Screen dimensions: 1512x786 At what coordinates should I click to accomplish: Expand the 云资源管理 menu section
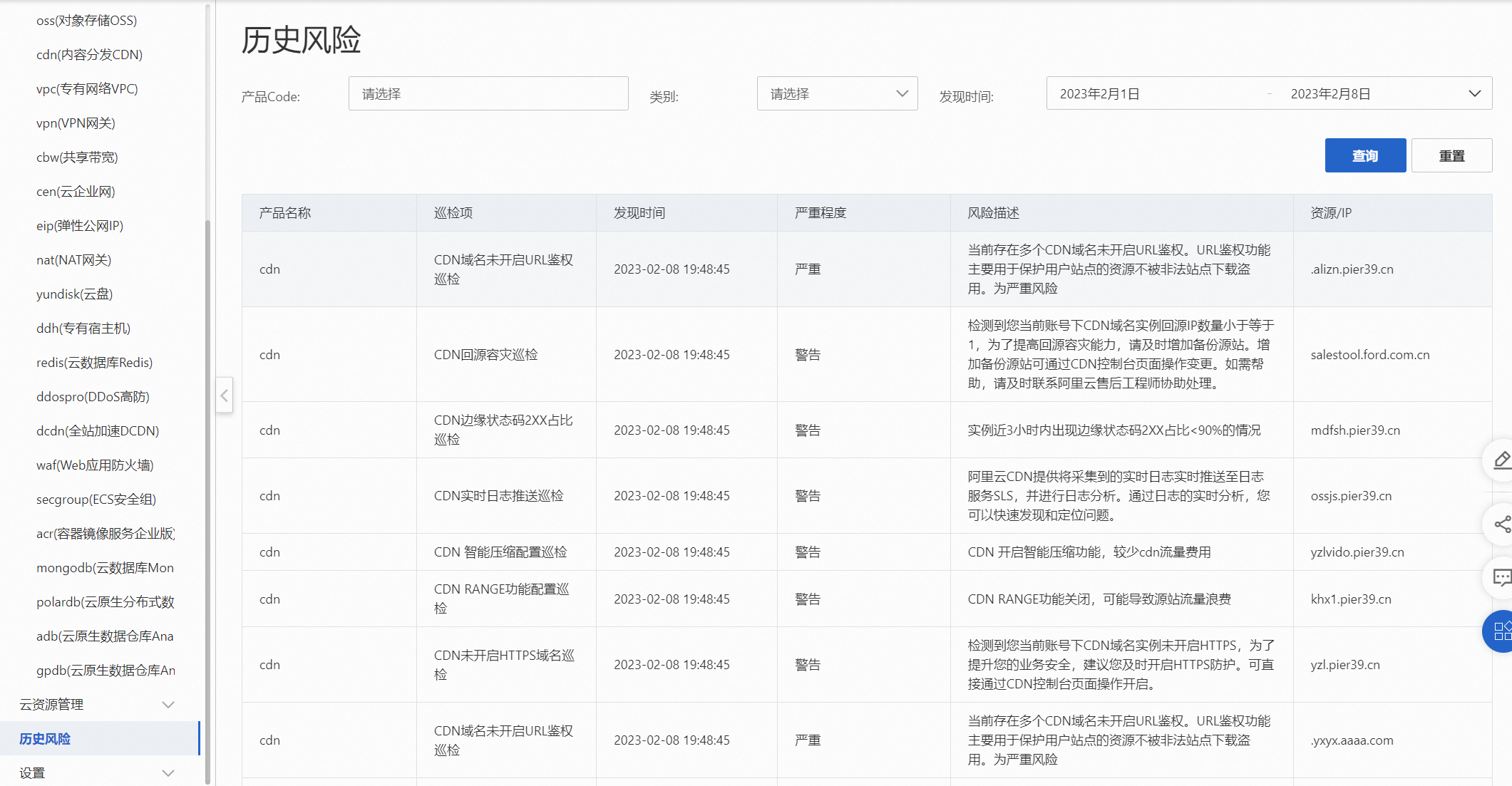[100, 704]
